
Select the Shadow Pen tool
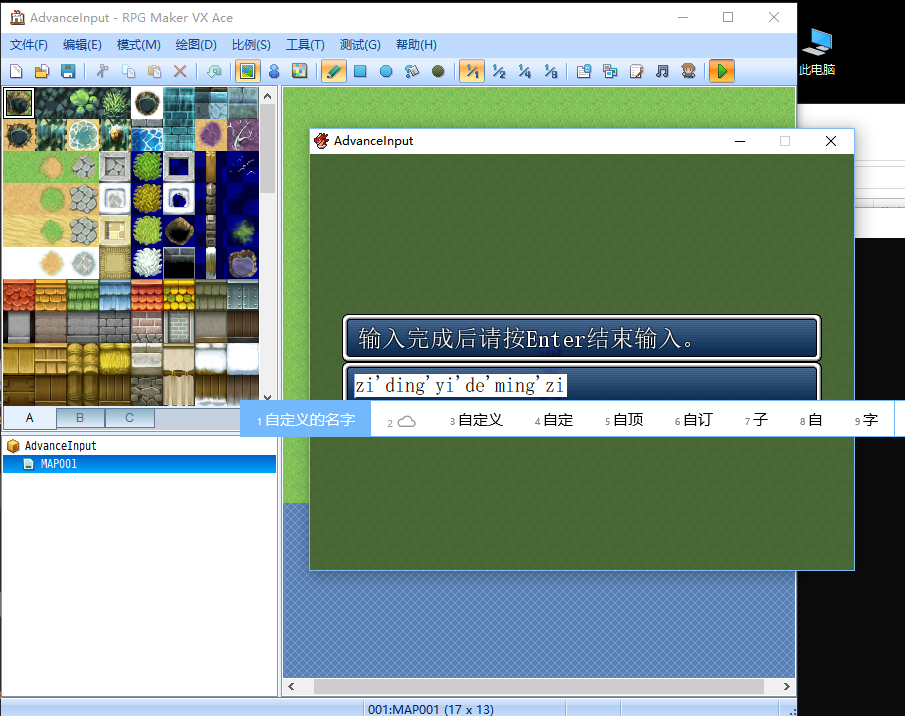click(438, 71)
